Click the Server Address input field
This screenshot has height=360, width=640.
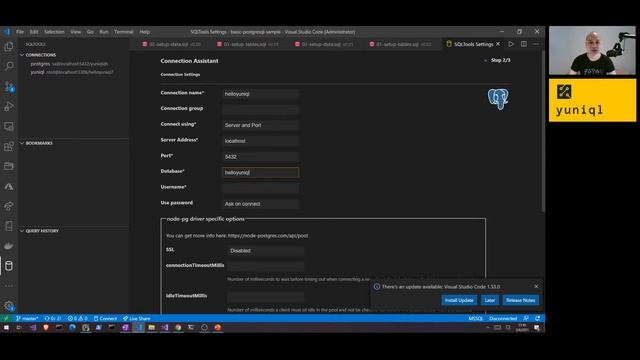[x=260, y=141]
